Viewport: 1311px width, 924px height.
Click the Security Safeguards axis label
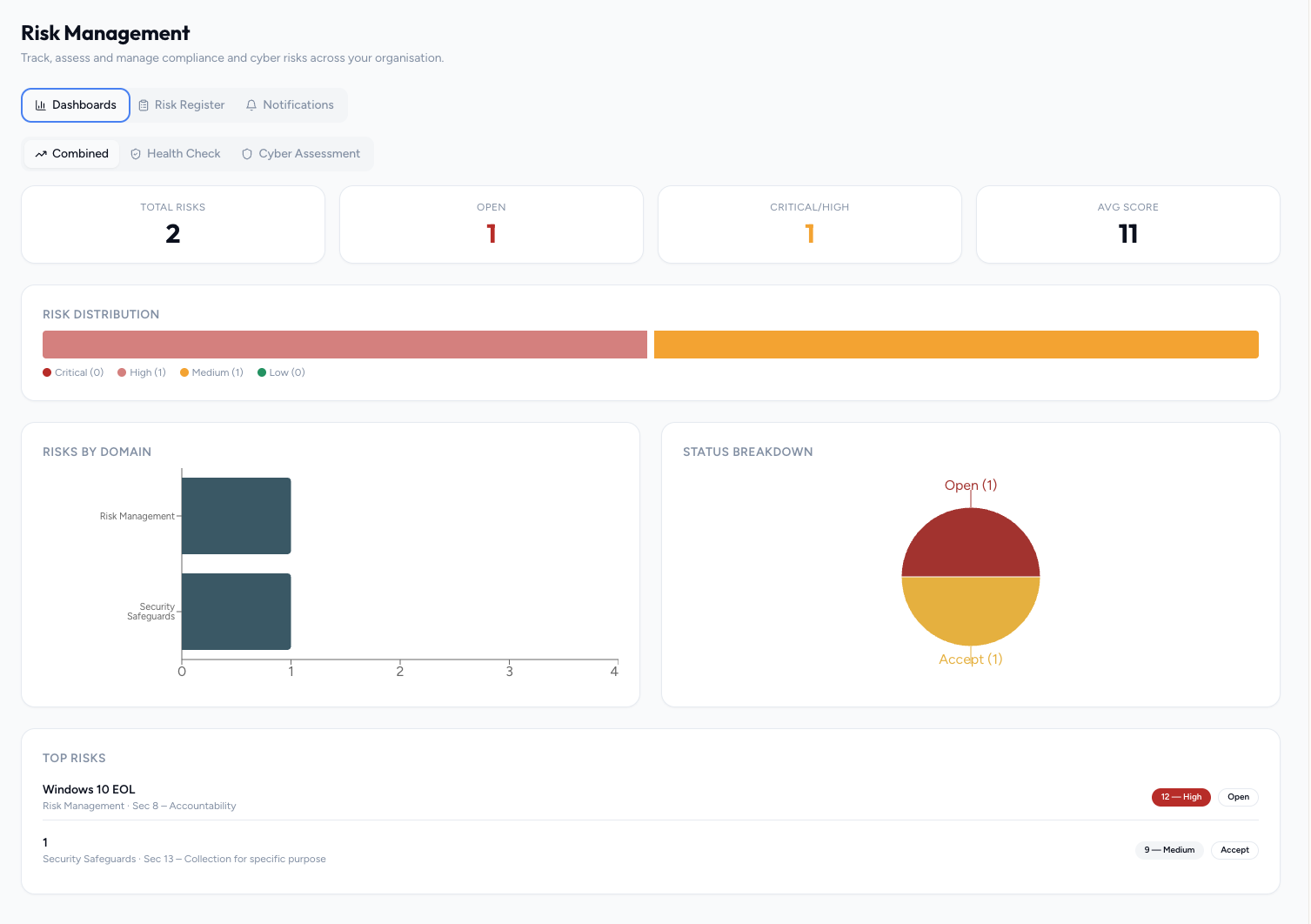pos(151,612)
